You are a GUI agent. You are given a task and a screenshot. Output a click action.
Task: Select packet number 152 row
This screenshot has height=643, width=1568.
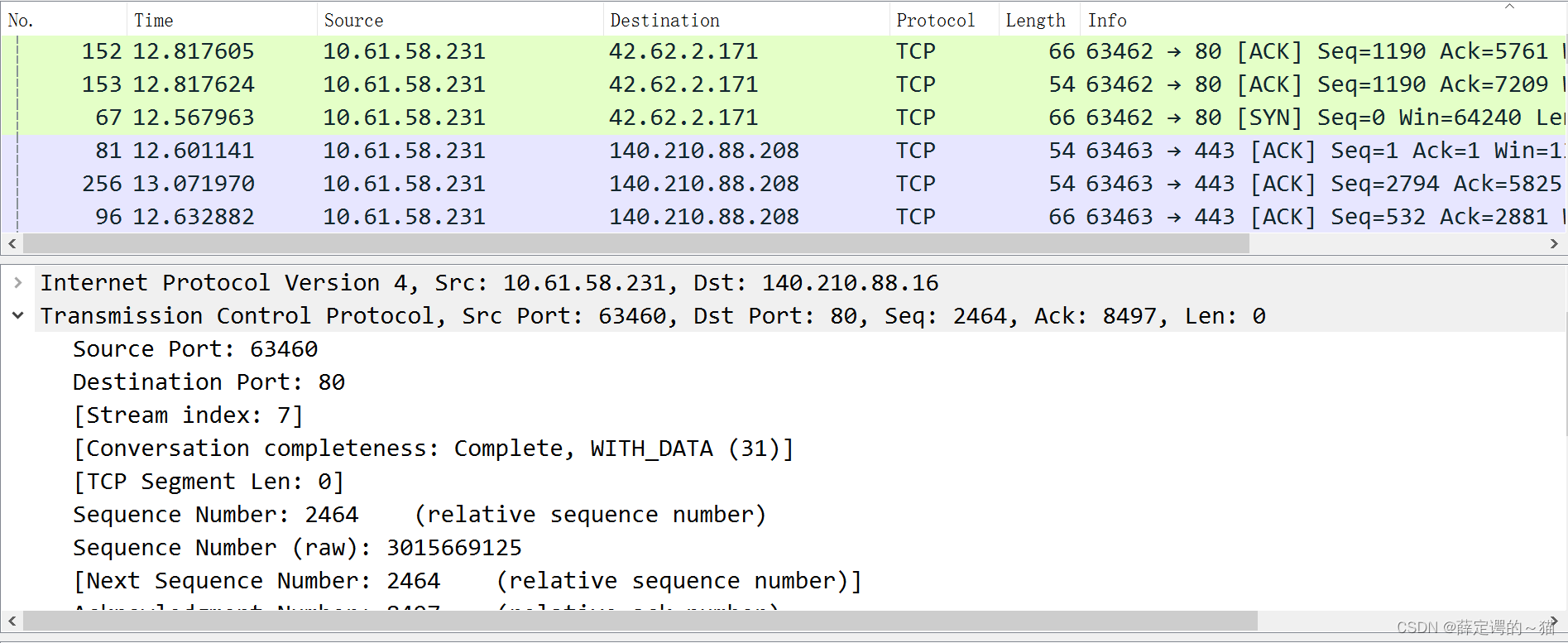click(784, 52)
